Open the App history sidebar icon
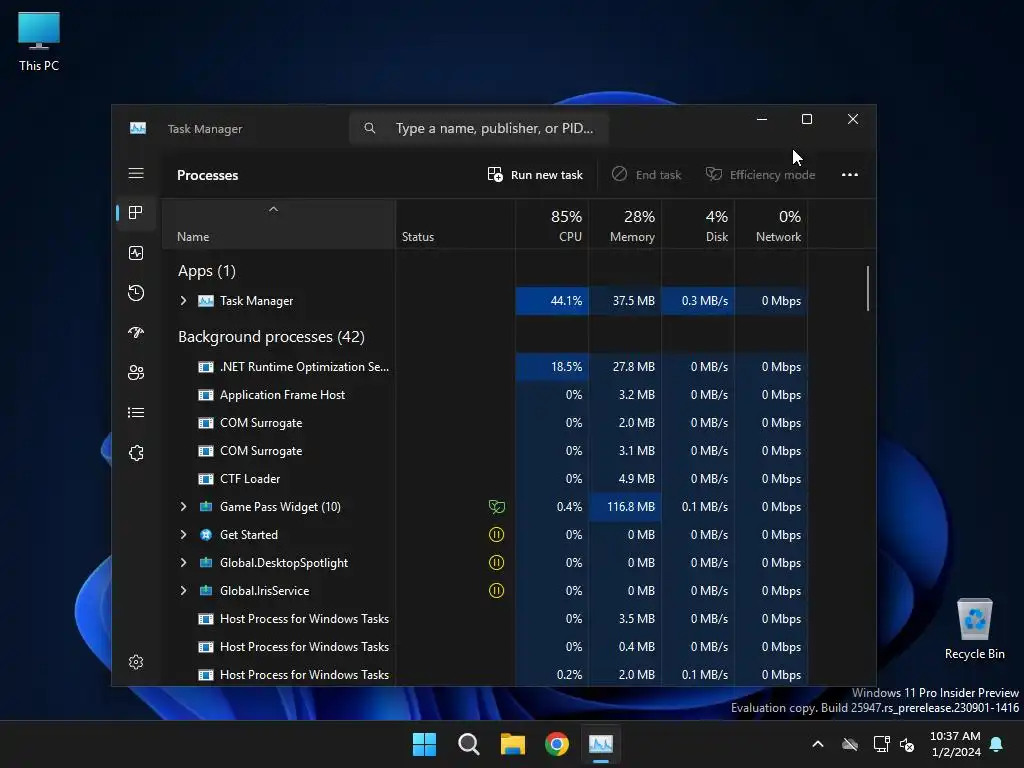This screenshot has height=768, width=1024. 136,293
